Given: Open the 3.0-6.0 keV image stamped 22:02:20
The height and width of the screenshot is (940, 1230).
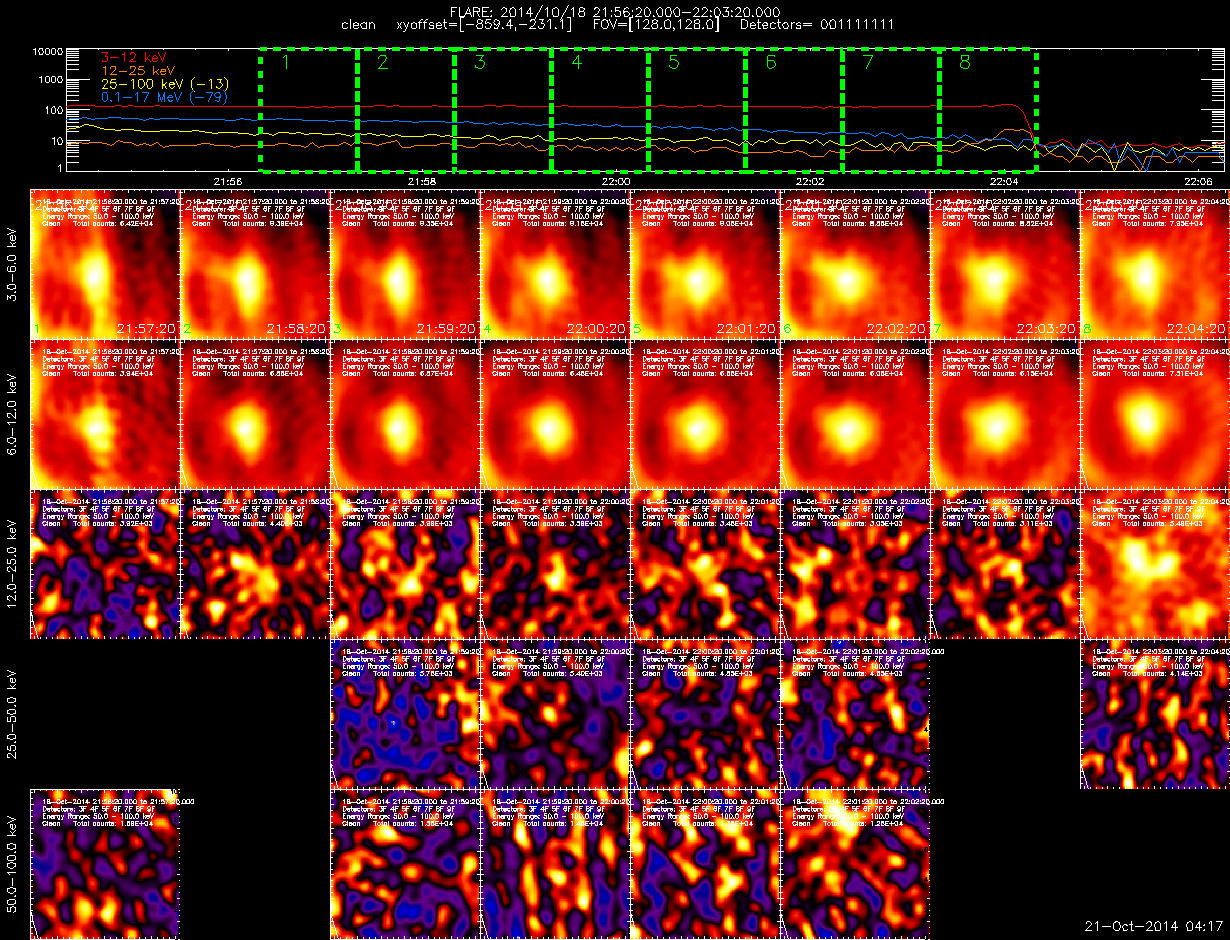Looking at the screenshot, I should pyautogui.click(x=855, y=263).
